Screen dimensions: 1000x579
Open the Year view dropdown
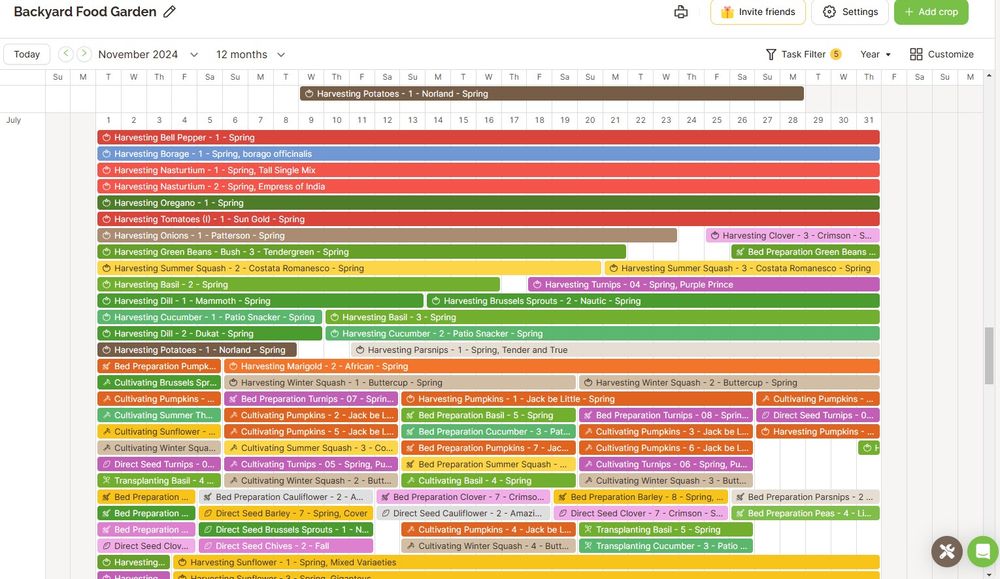pyautogui.click(x=872, y=54)
